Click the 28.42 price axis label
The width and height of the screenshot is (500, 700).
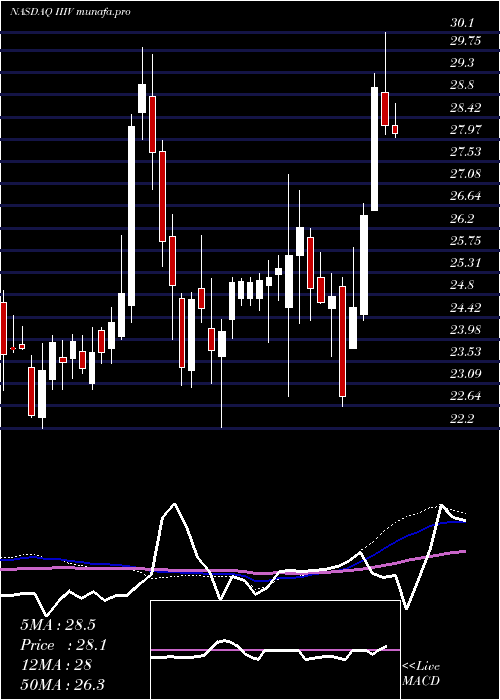tap(465, 108)
